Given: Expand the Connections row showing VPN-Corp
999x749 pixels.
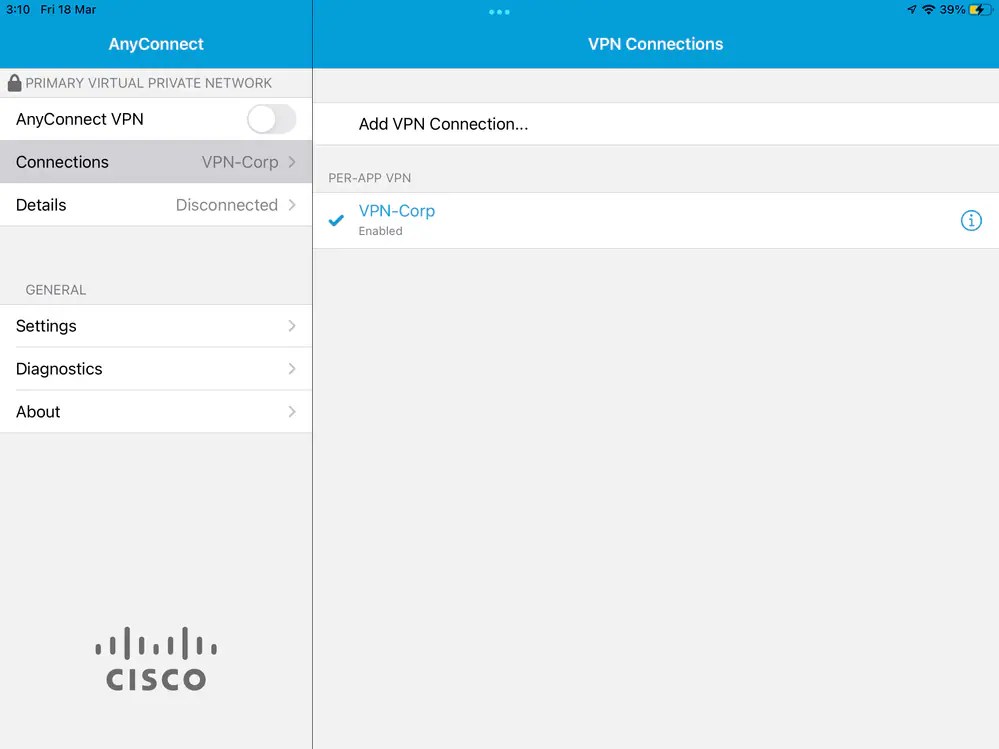Looking at the screenshot, I should [156, 162].
